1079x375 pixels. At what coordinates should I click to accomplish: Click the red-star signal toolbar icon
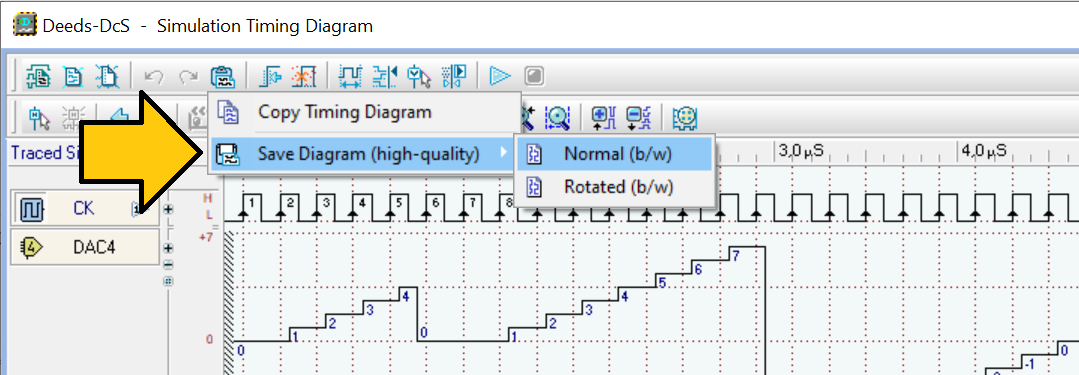pos(303,76)
